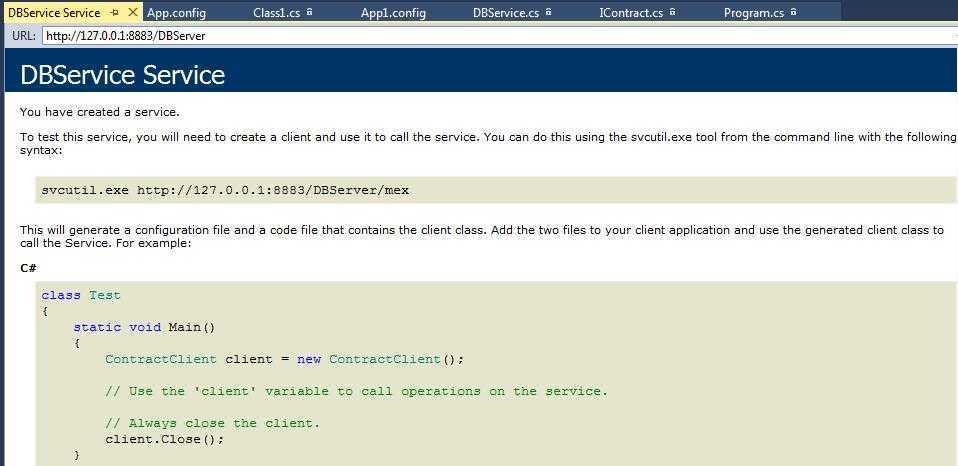Screen dimensions: 958x466
Task: Click the lock icon on Class1.cs tab
Action: pyautogui.click(x=310, y=12)
